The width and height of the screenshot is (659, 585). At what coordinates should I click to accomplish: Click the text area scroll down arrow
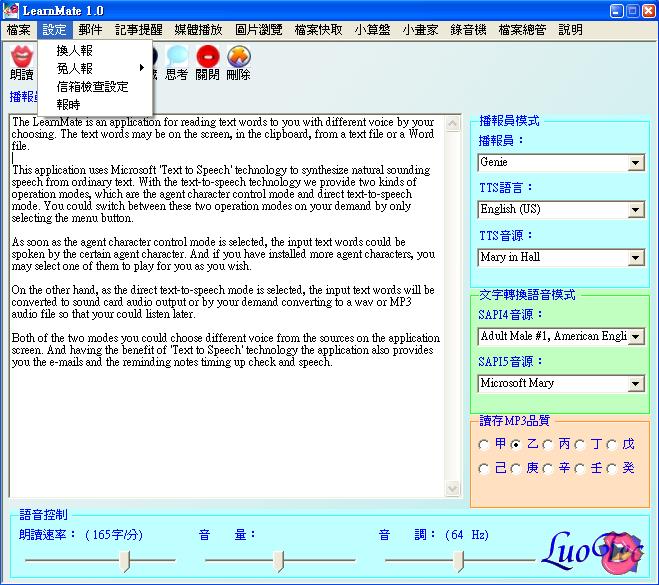point(453,489)
